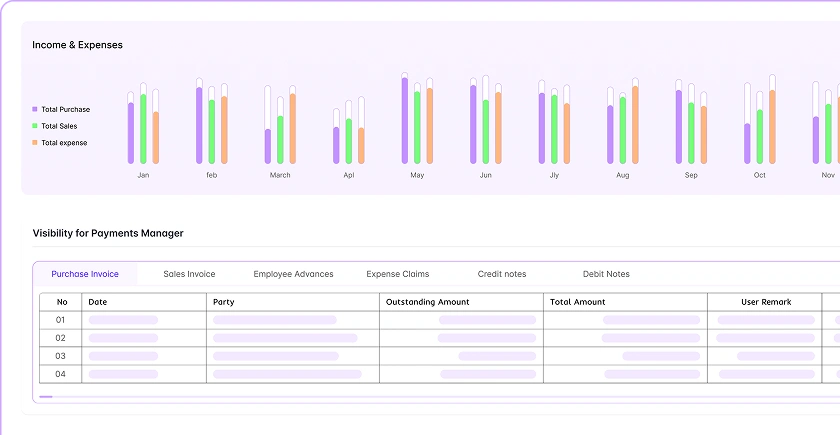Click the No column header

click(62, 302)
